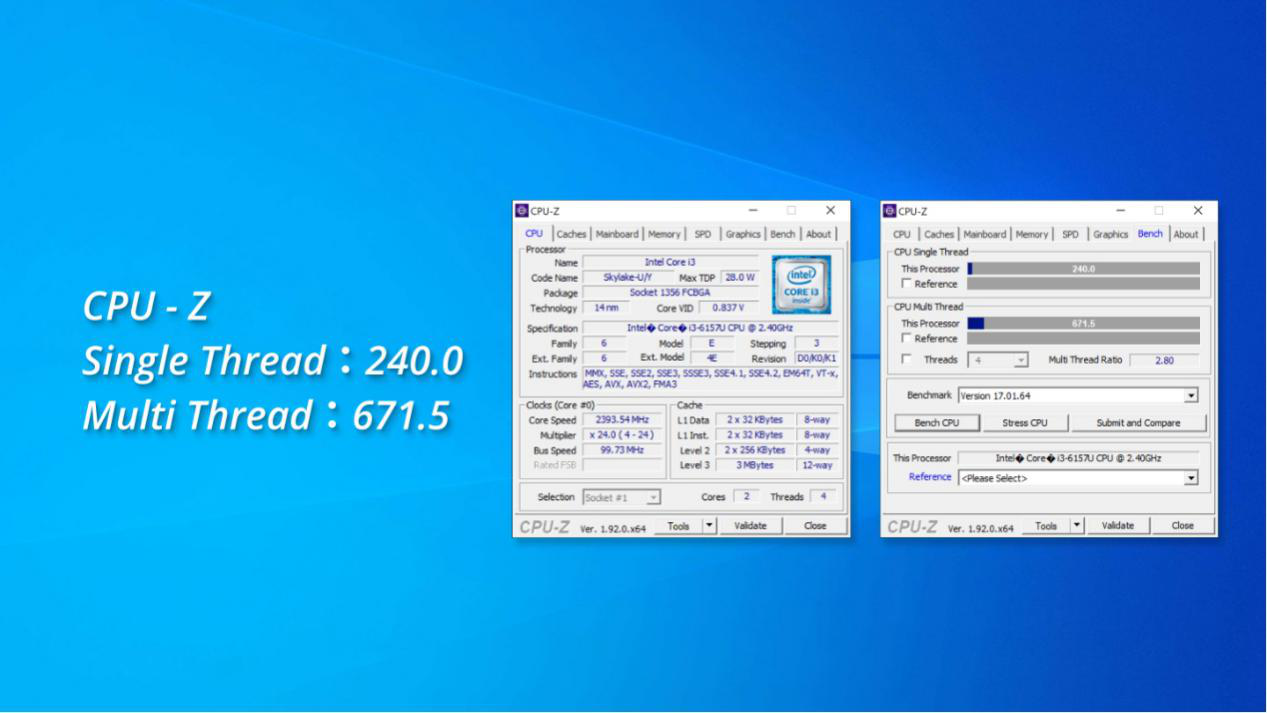Click Max TDP 28.0 W value
Screen dimensions: 1267x713
point(738,277)
